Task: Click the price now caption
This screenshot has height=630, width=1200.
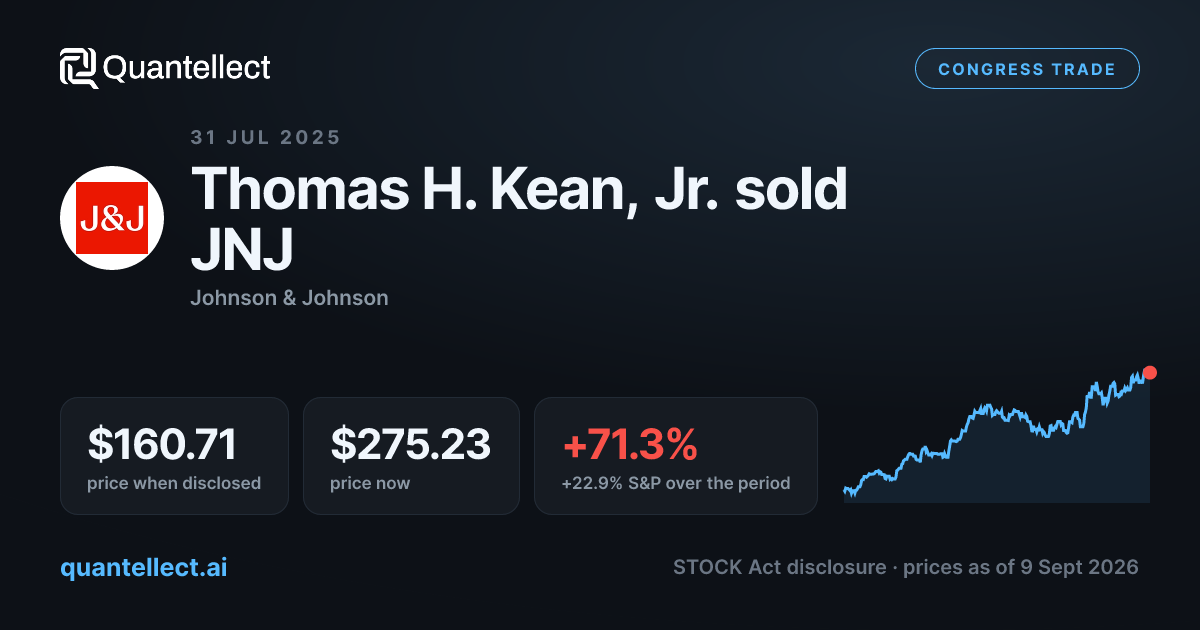Action: [x=370, y=483]
